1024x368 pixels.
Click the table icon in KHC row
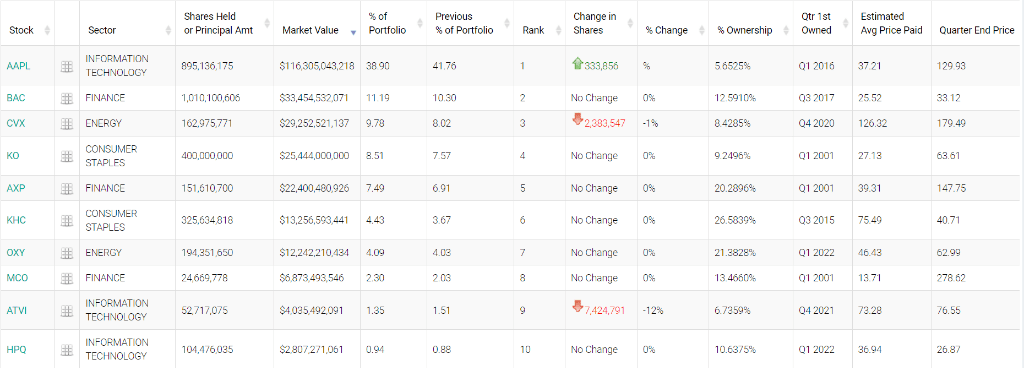coord(67,221)
